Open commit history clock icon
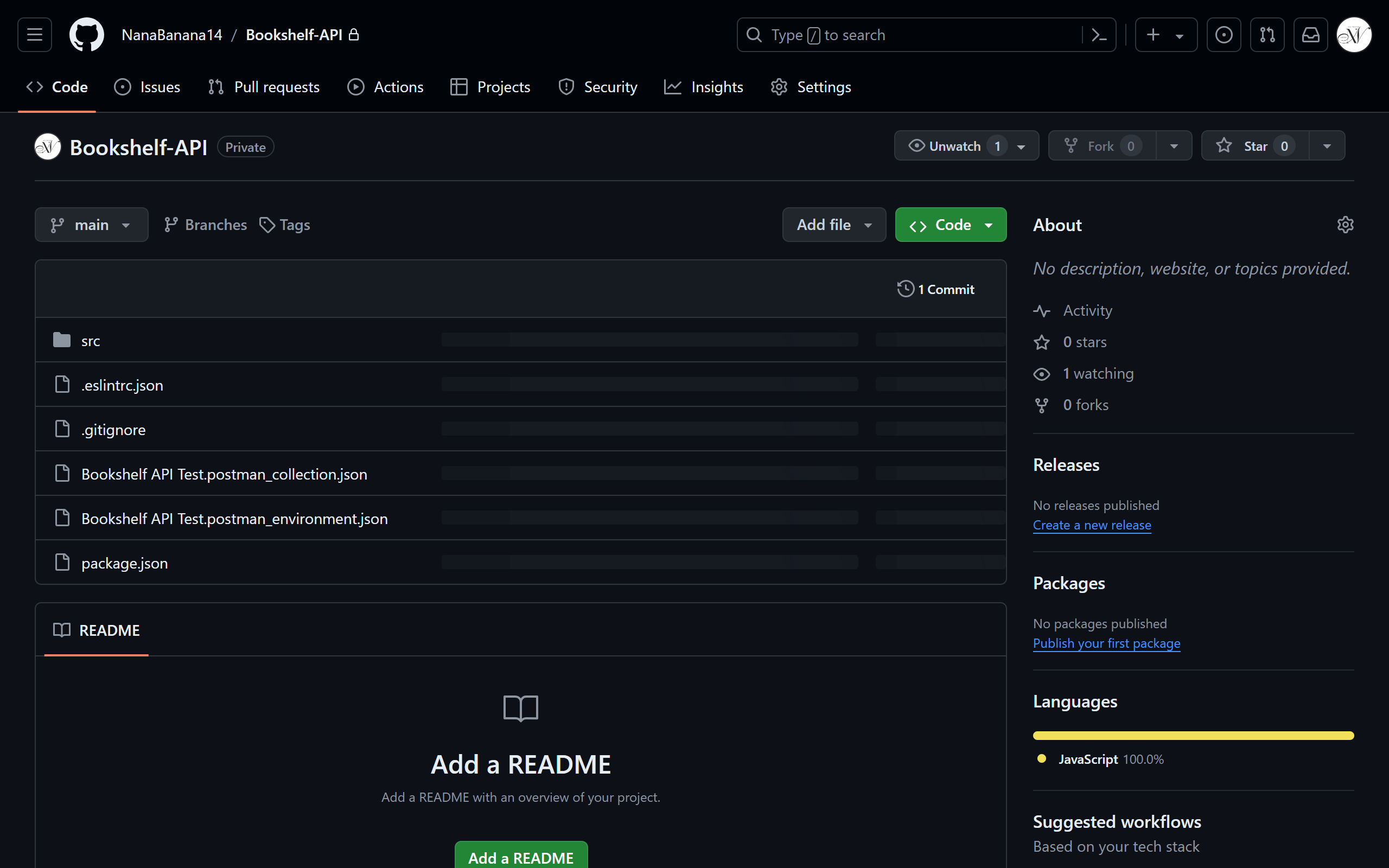The height and width of the screenshot is (868, 1389). click(x=905, y=289)
